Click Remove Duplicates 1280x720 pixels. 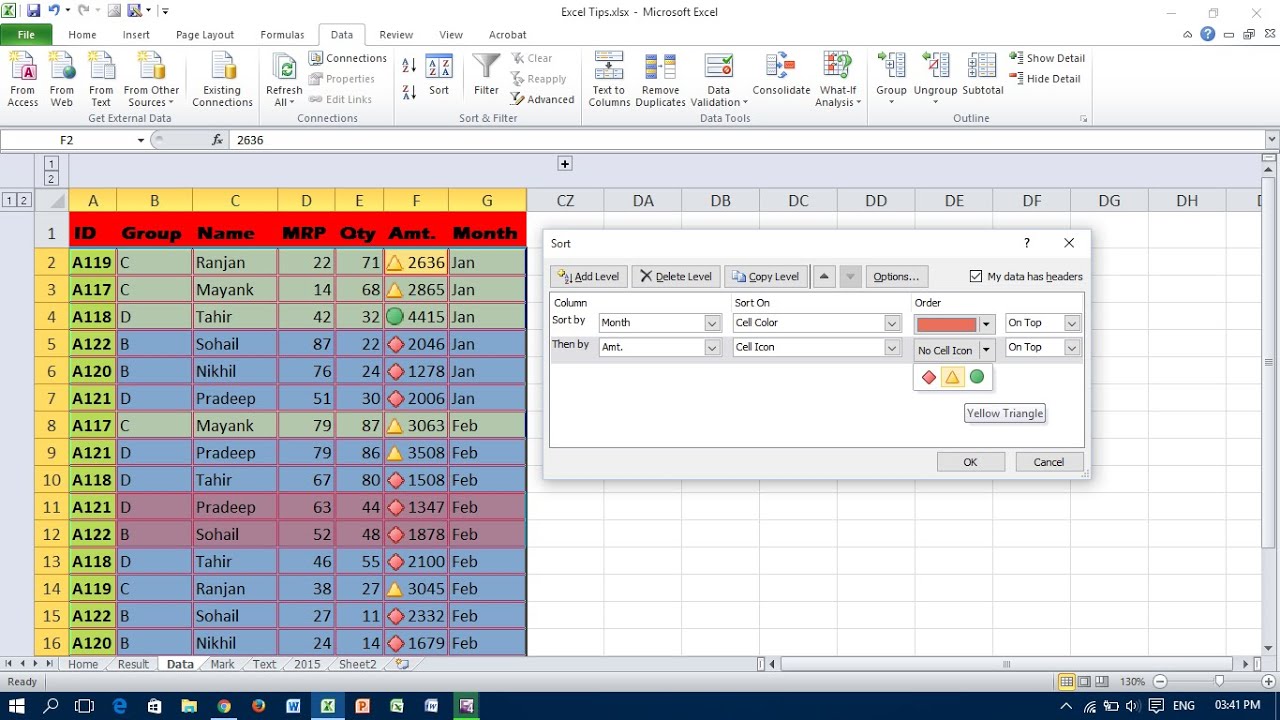[x=660, y=80]
